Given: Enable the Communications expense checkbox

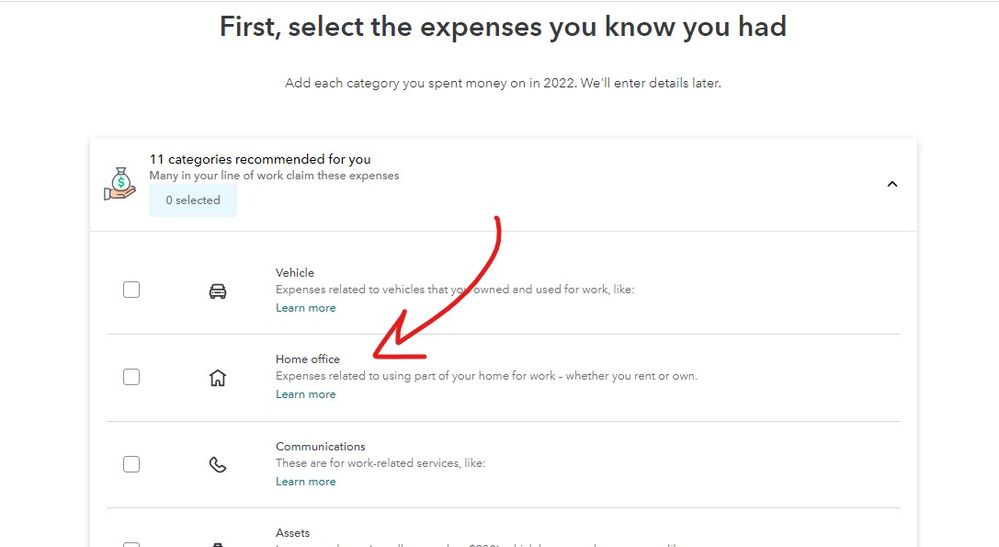Looking at the screenshot, I should (131, 464).
